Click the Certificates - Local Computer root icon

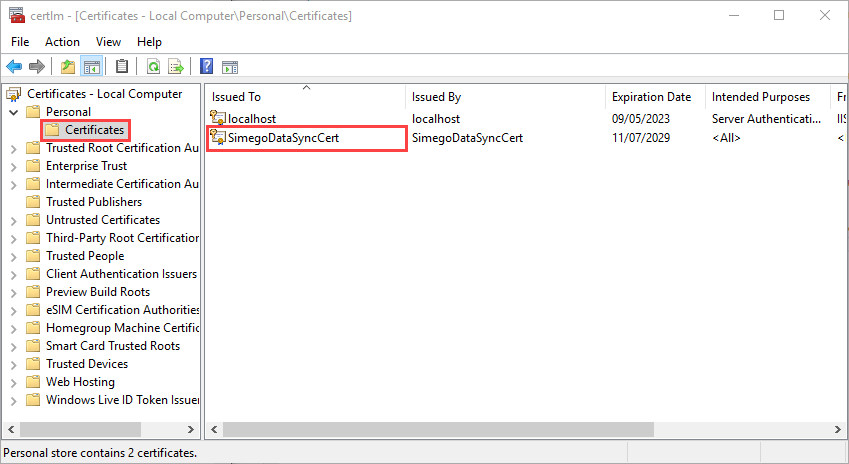(x=14, y=94)
